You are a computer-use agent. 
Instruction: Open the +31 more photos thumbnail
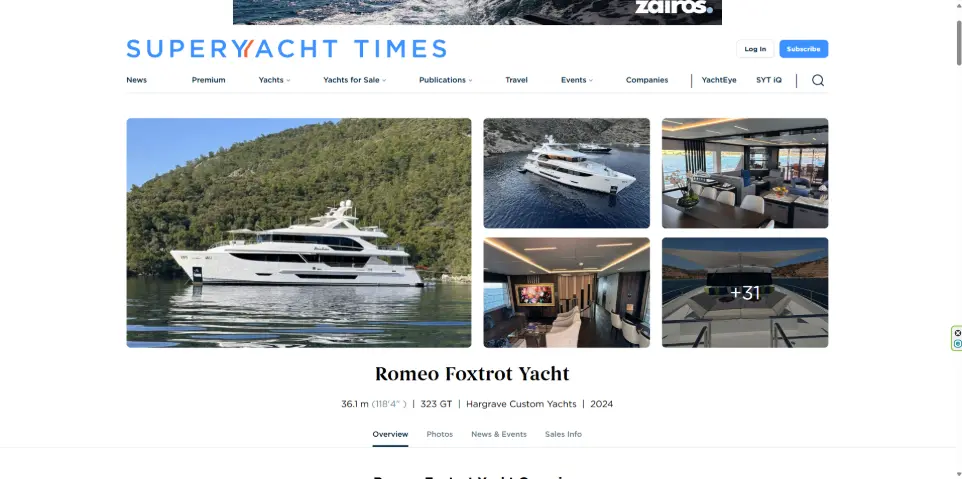pos(745,293)
